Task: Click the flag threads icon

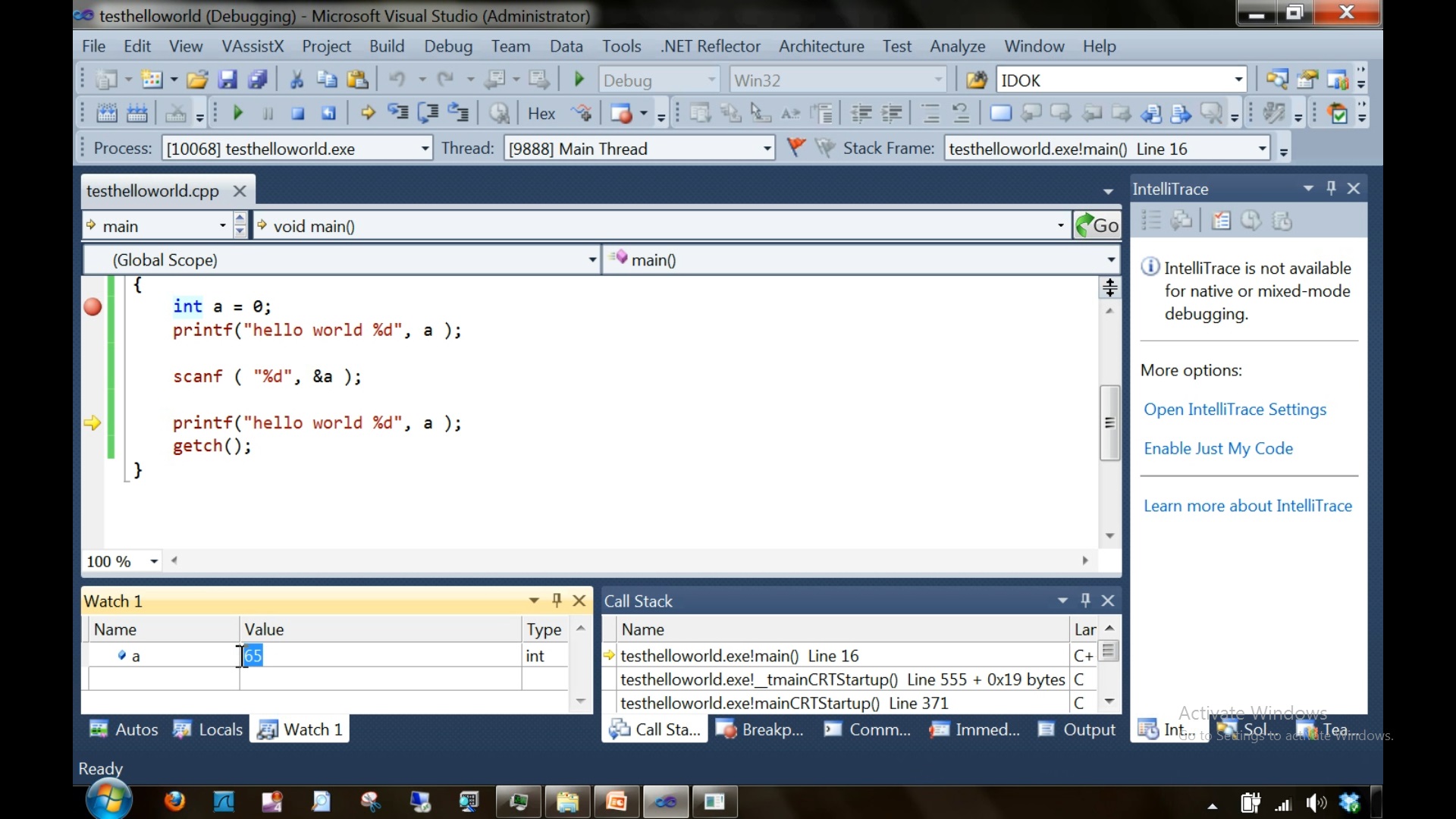Action: tap(795, 148)
